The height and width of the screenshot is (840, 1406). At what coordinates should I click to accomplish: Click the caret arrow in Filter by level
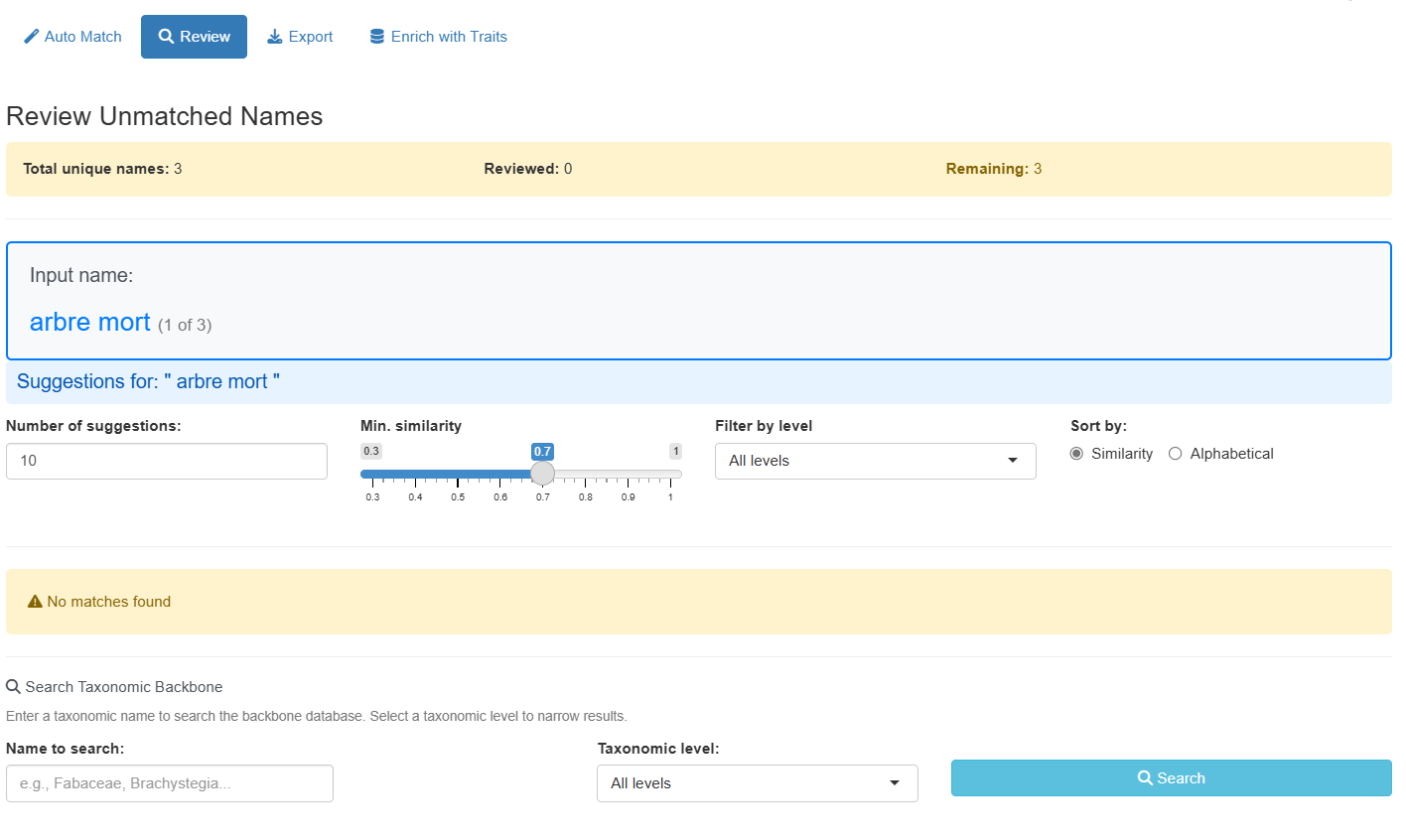1013,461
